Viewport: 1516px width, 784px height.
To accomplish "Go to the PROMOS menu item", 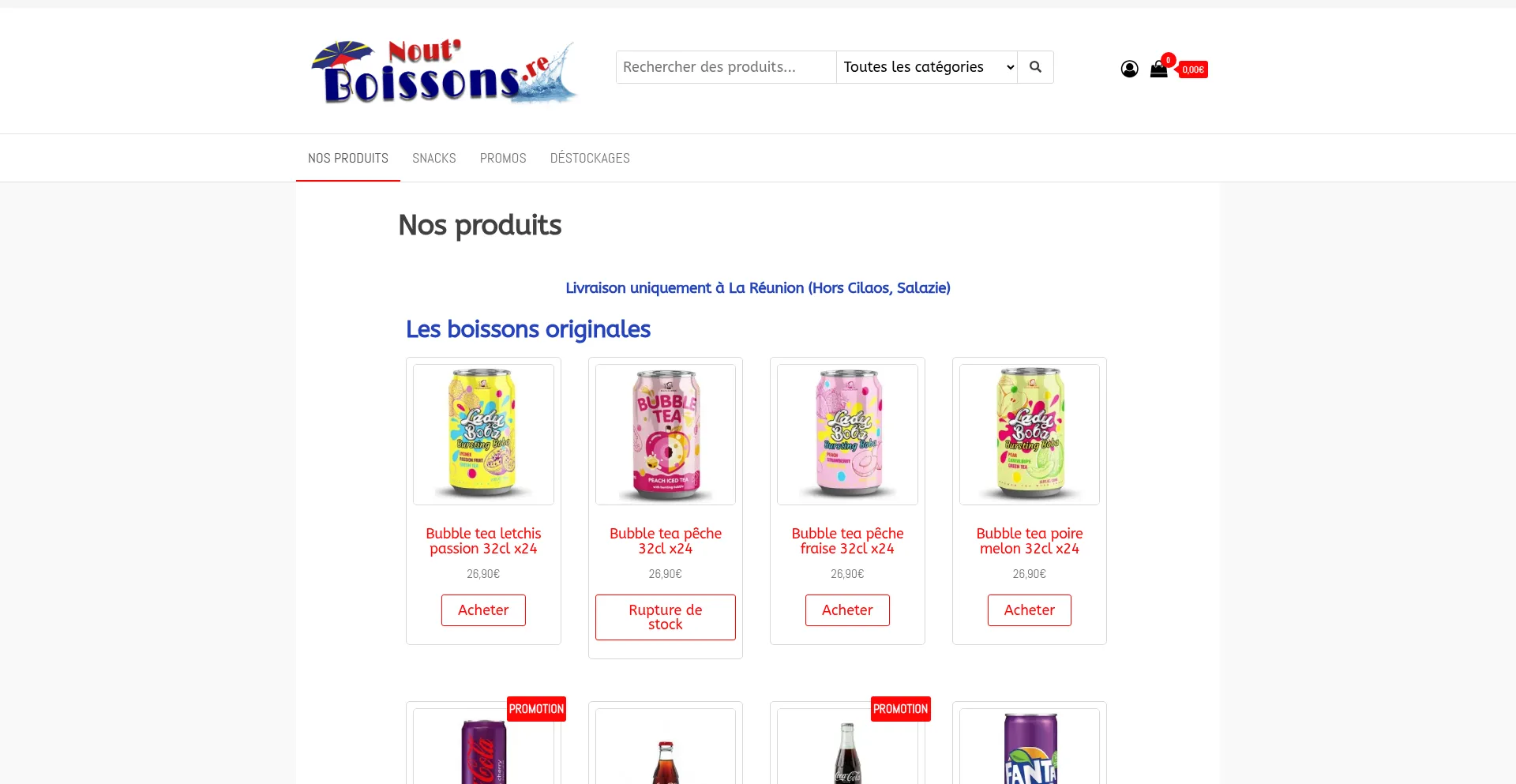I will [503, 158].
